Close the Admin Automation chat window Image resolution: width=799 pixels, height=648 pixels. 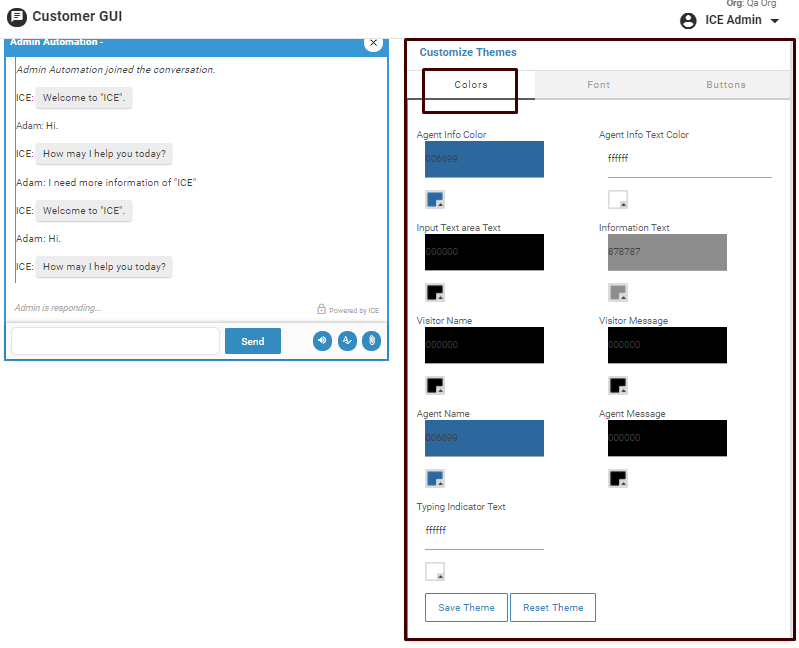(x=373, y=42)
